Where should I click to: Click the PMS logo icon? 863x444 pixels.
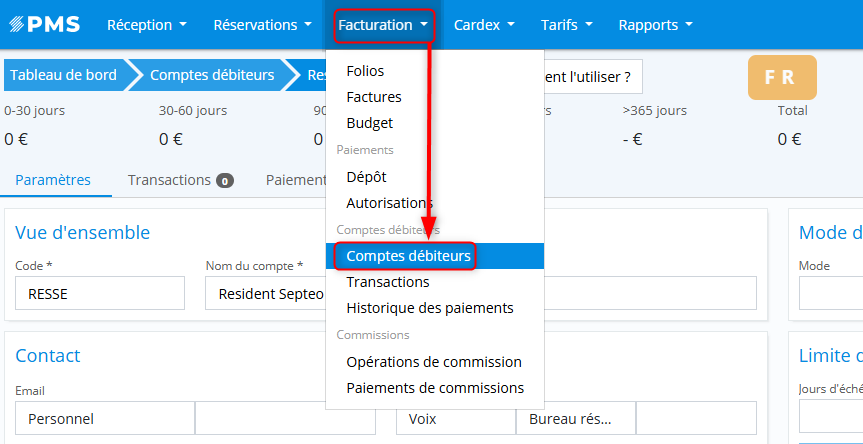tap(47, 24)
